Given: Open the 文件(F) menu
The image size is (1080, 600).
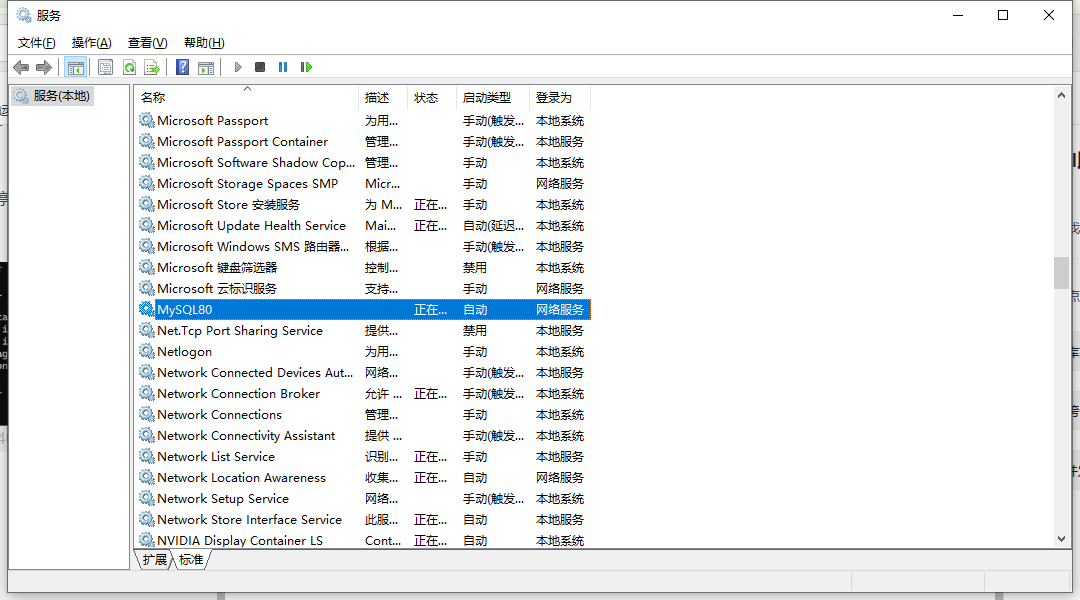Looking at the screenshot, I should pos(37,43).
